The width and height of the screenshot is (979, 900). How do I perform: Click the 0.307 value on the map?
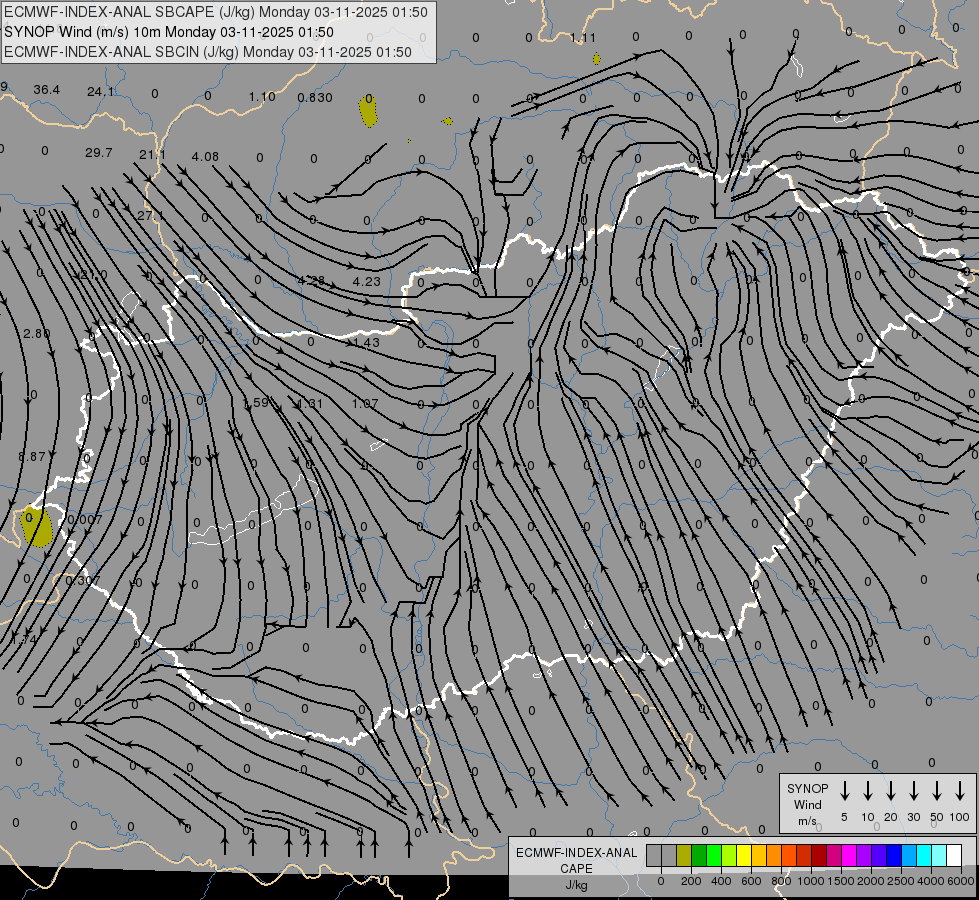point(82,580)
